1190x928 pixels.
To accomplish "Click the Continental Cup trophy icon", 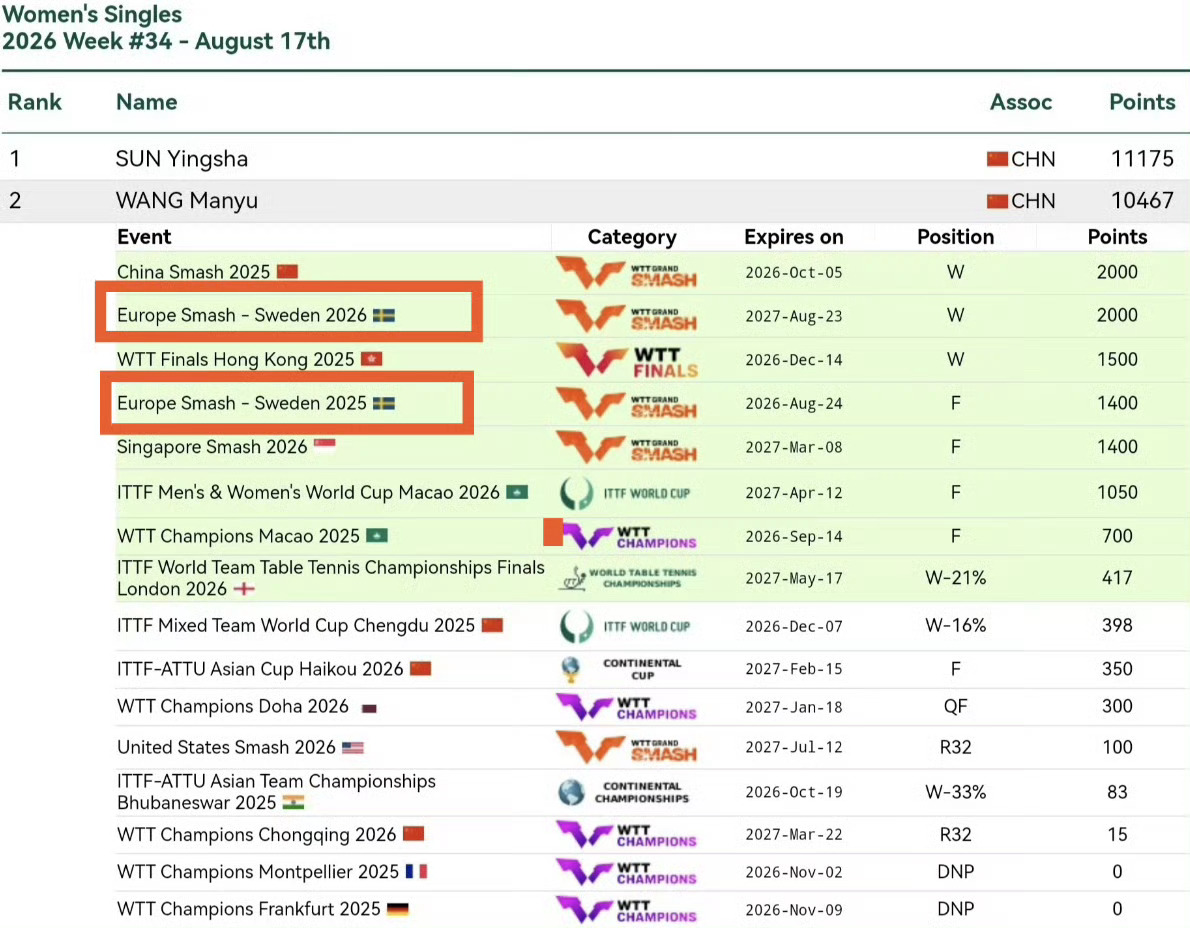I will coord(571,668).
